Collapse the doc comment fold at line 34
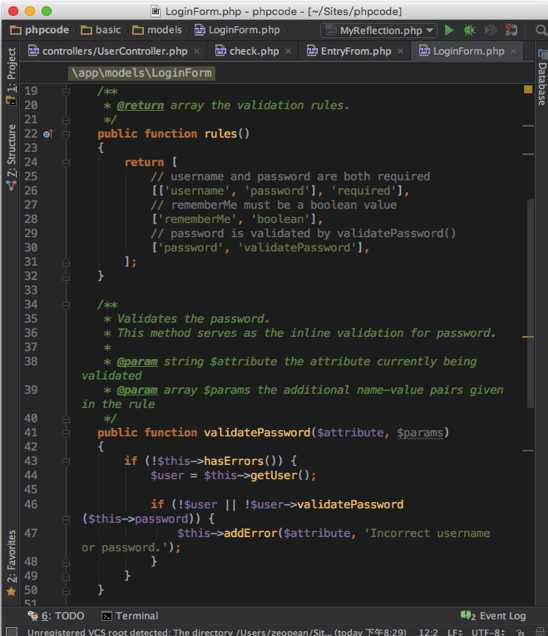This screenshot has width=548, height=636. [x=67, y=305]
